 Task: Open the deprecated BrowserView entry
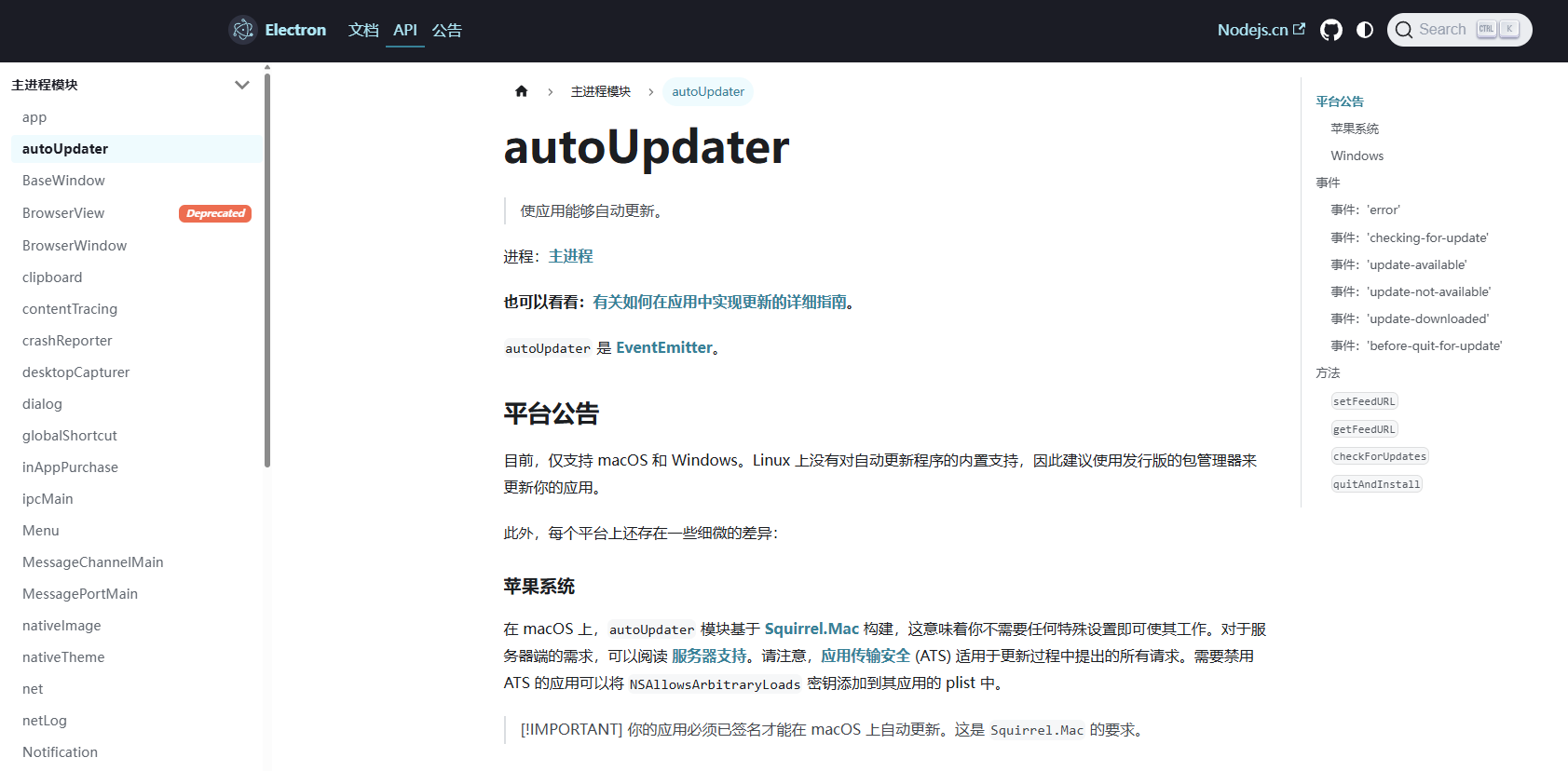pyautogui.click(x=136, y=213)
